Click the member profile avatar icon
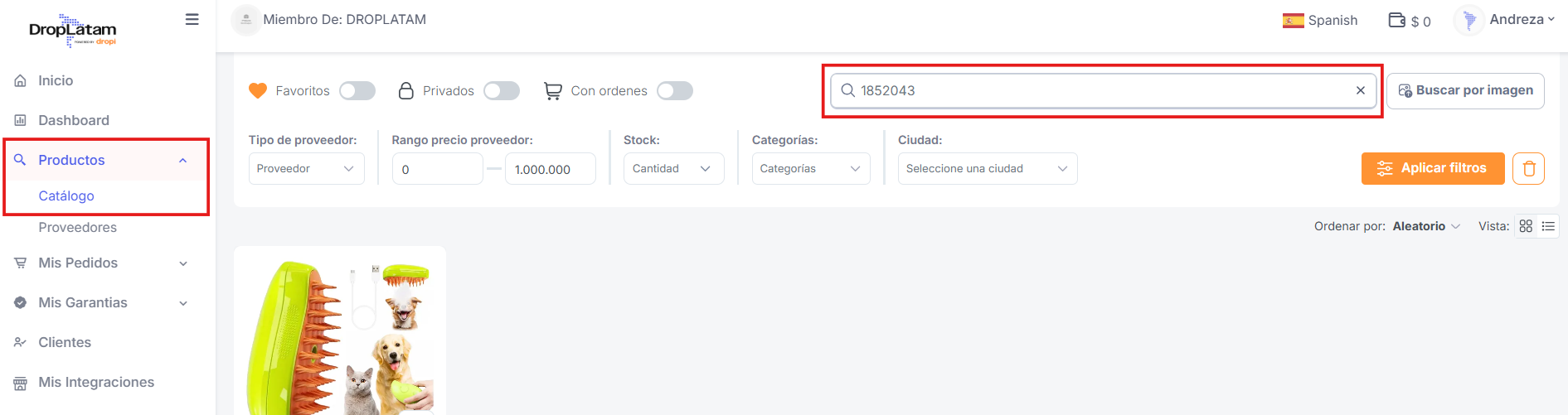1568x415 pixels. pyautogui.click(x=245, y=20)
